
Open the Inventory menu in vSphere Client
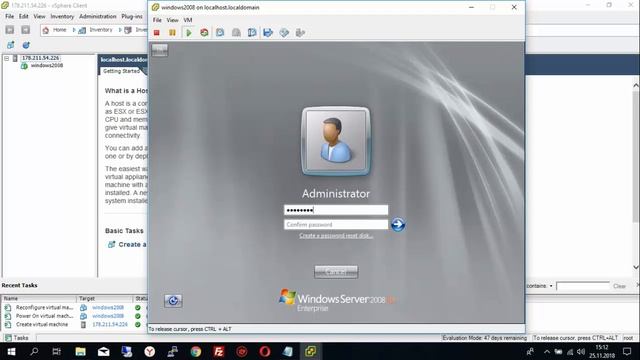tap(62, 16)
